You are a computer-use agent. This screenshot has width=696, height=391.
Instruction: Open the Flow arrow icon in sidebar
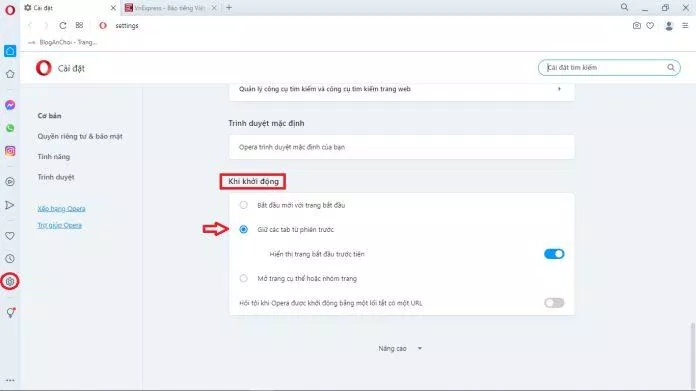tap(10, 205)
